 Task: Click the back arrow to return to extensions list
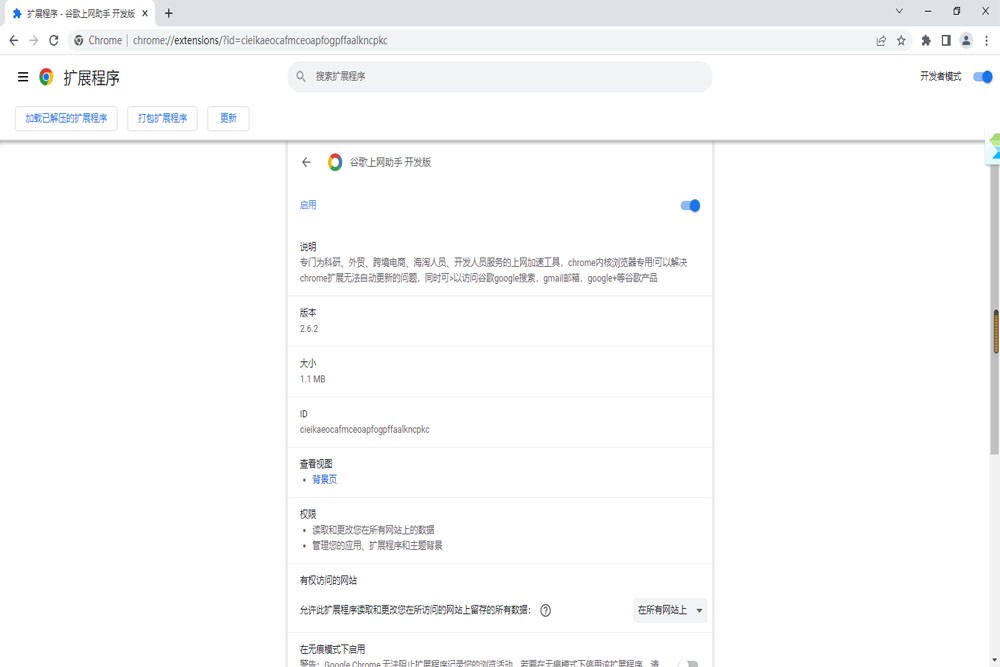coord(307,162)
